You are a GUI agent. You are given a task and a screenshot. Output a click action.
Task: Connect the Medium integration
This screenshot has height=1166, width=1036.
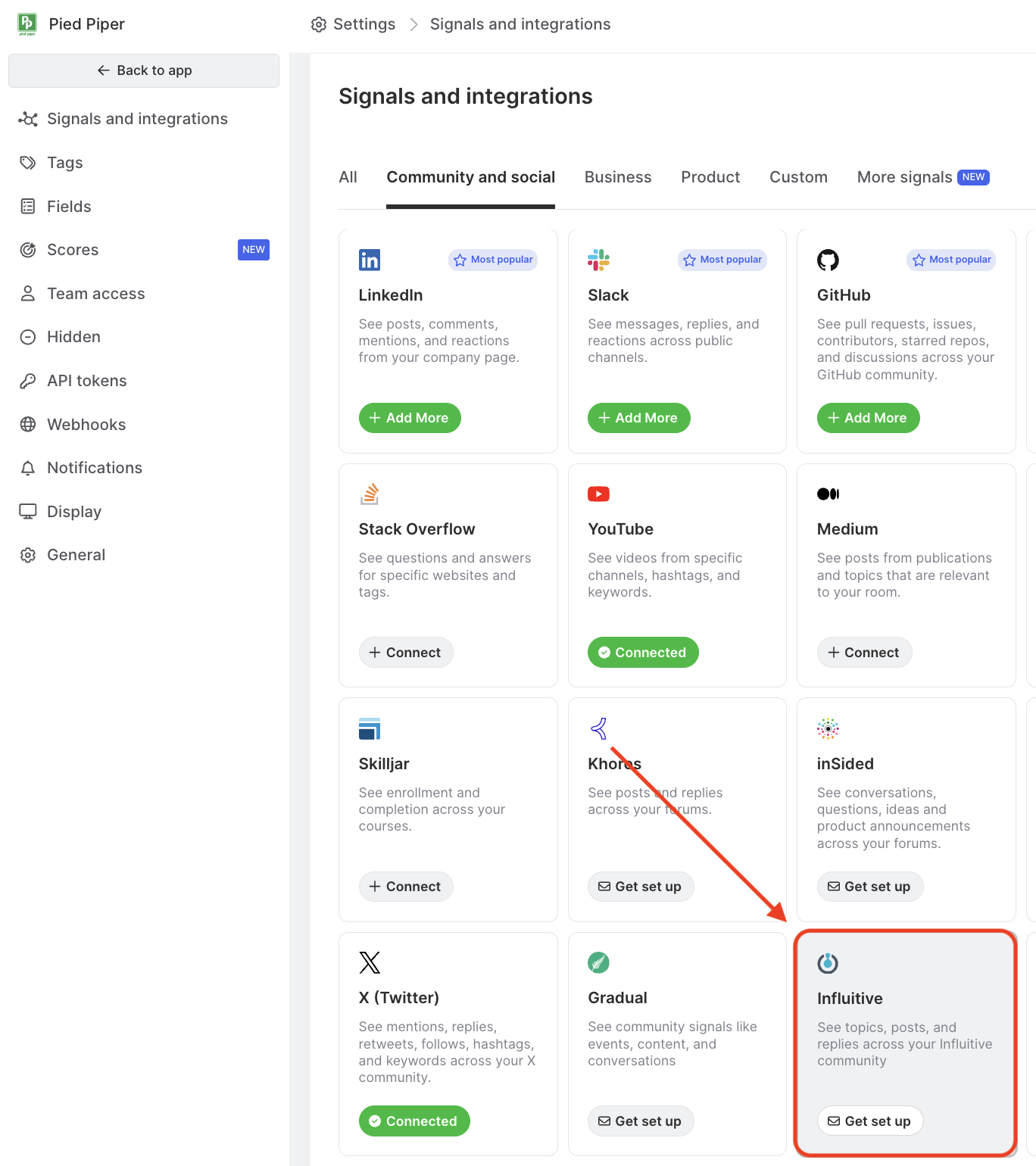(864, 652)
